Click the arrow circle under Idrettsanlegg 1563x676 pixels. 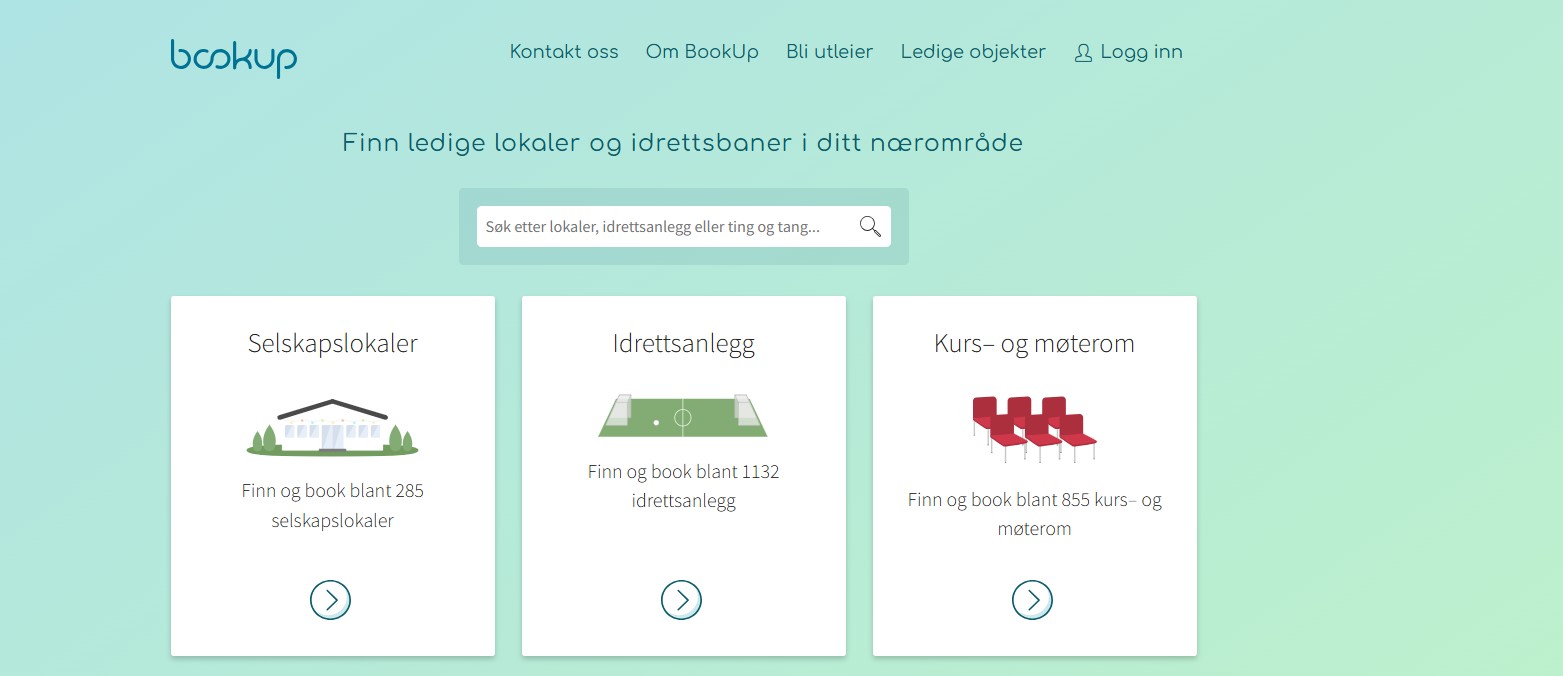click(x=681, y=600)
